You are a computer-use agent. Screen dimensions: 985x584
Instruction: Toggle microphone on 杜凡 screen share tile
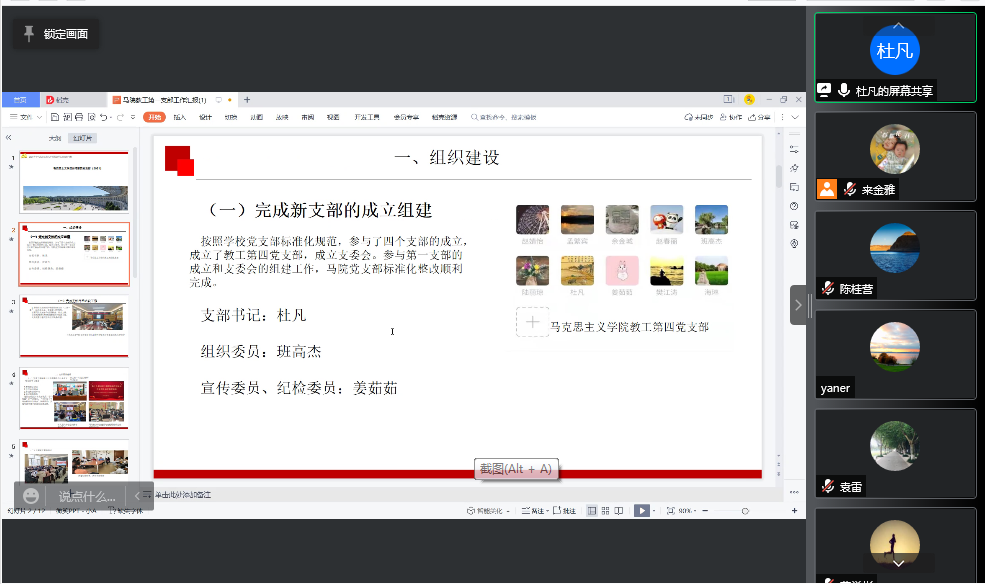click(x=844, y=90)
